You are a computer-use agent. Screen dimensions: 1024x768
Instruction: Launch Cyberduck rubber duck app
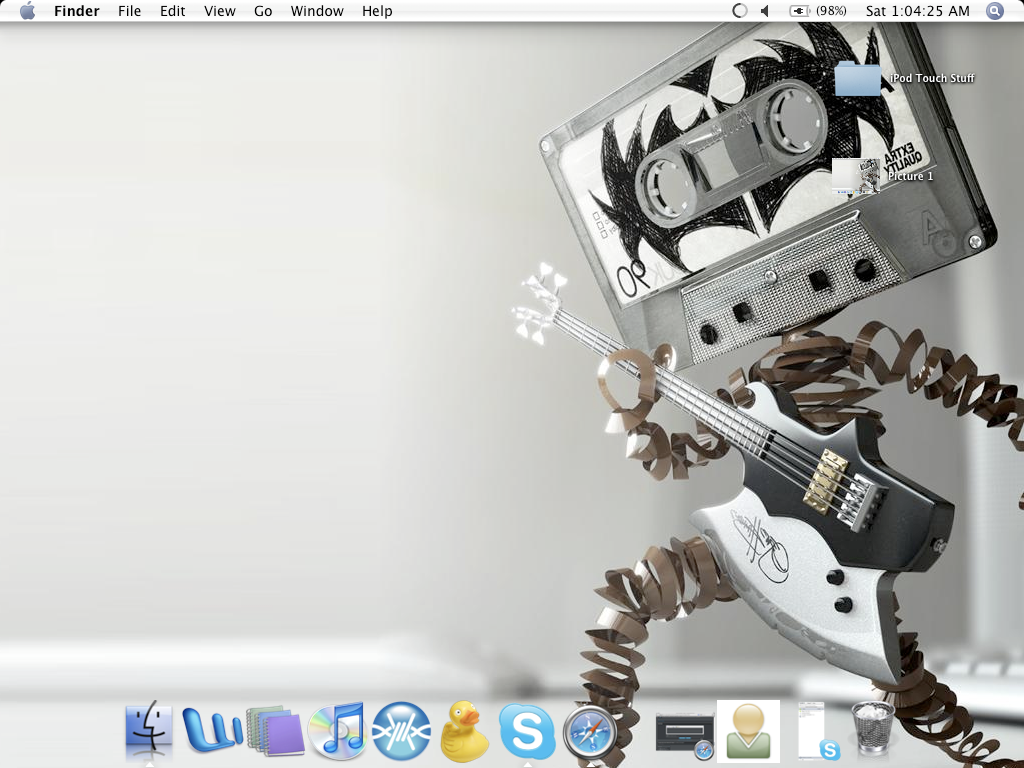[464, 731]
